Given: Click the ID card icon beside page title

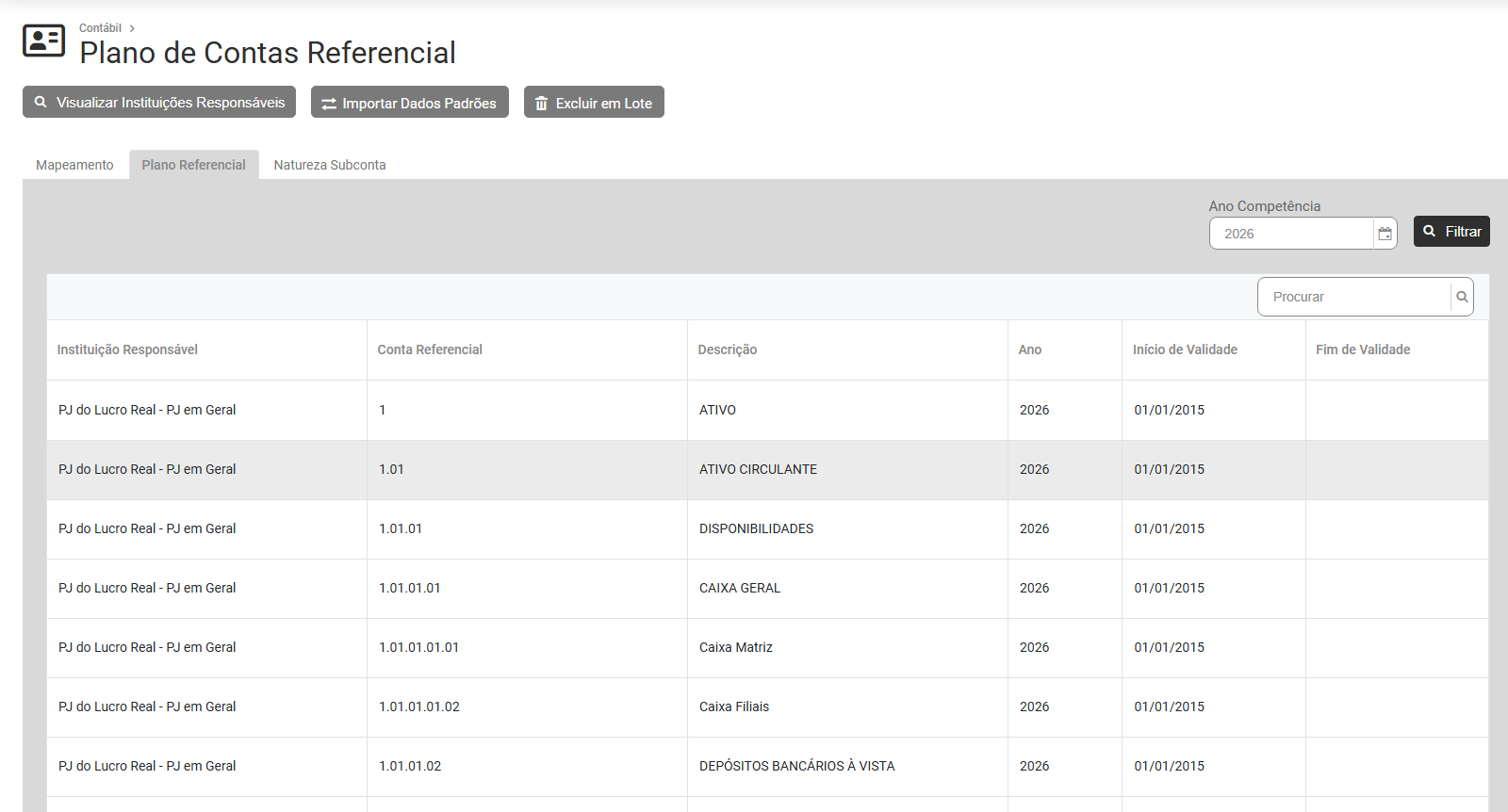Looking at the screenshot, I should (43, 41).
